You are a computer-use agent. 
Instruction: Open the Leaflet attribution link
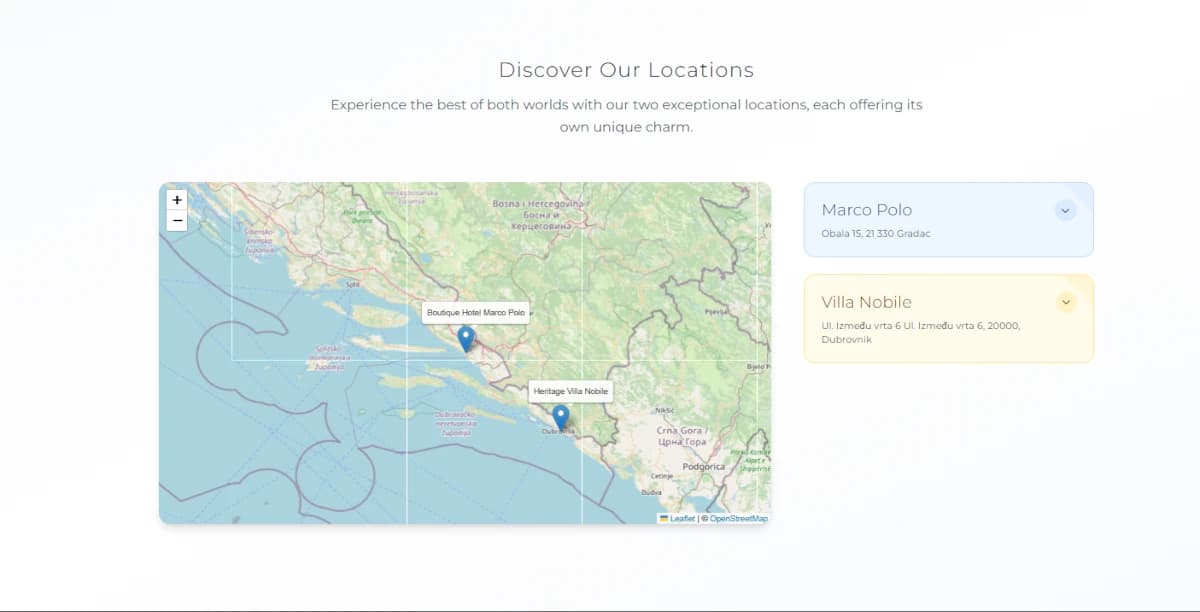(x=682, y=519)
